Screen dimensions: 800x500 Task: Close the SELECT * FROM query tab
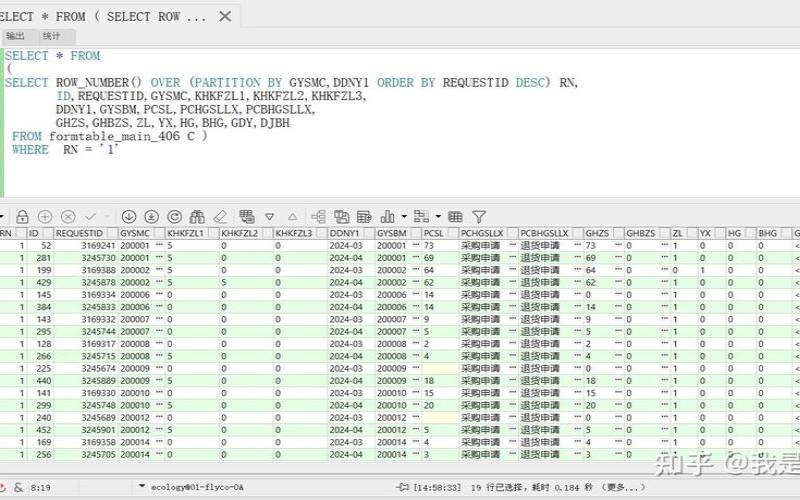coord(225,16)
